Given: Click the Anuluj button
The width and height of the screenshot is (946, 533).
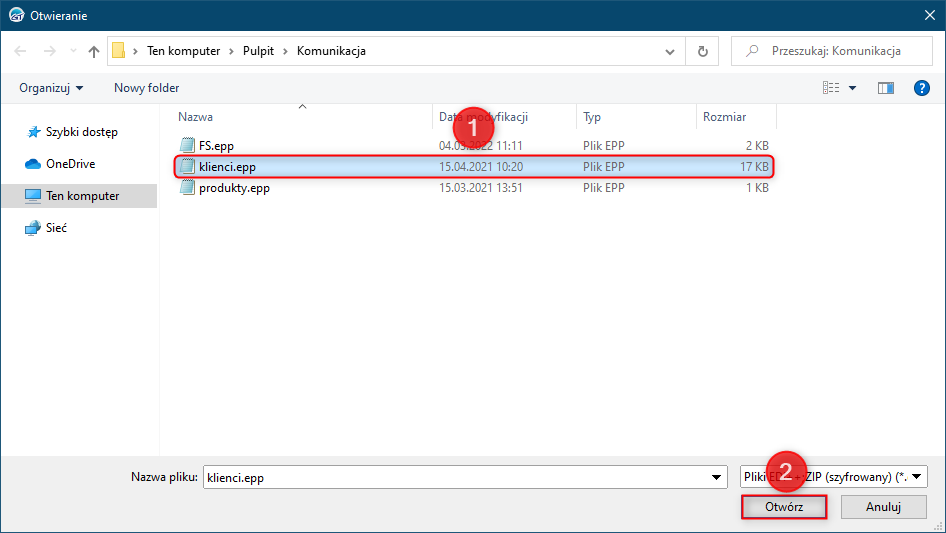Looking at the screenshot, I should 883,507.
